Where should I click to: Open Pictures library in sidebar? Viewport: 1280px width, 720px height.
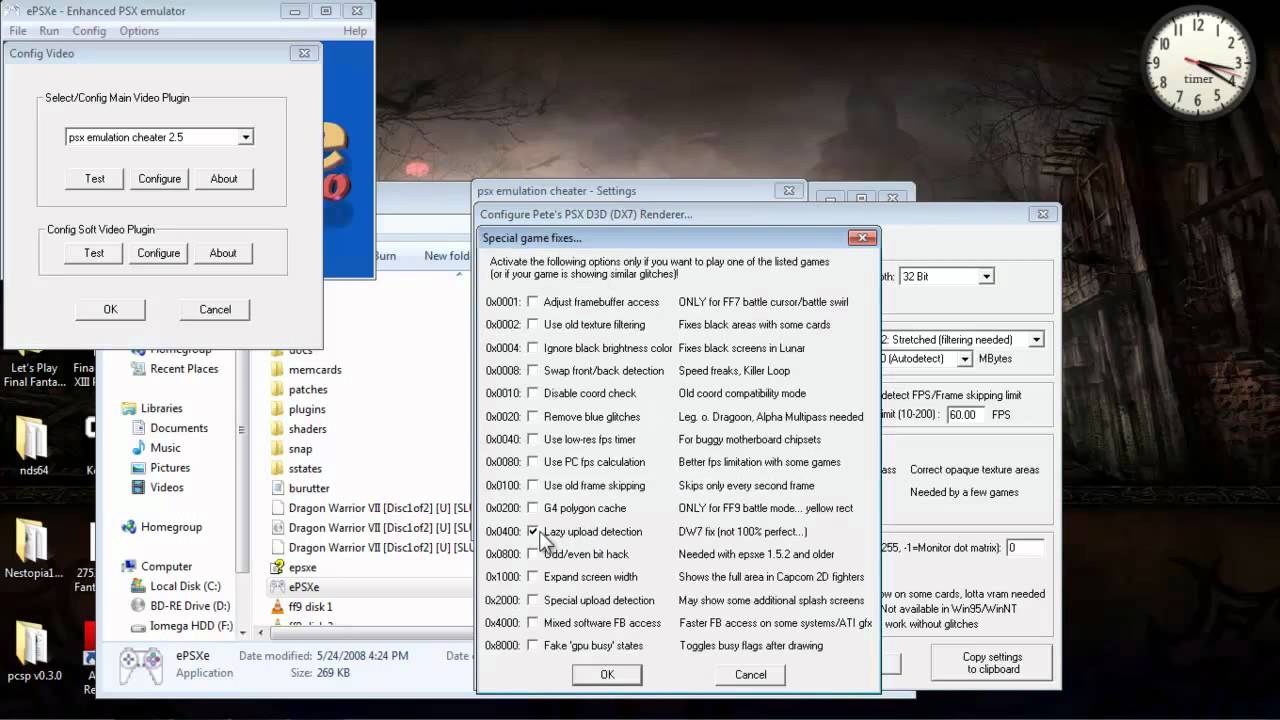170,468
